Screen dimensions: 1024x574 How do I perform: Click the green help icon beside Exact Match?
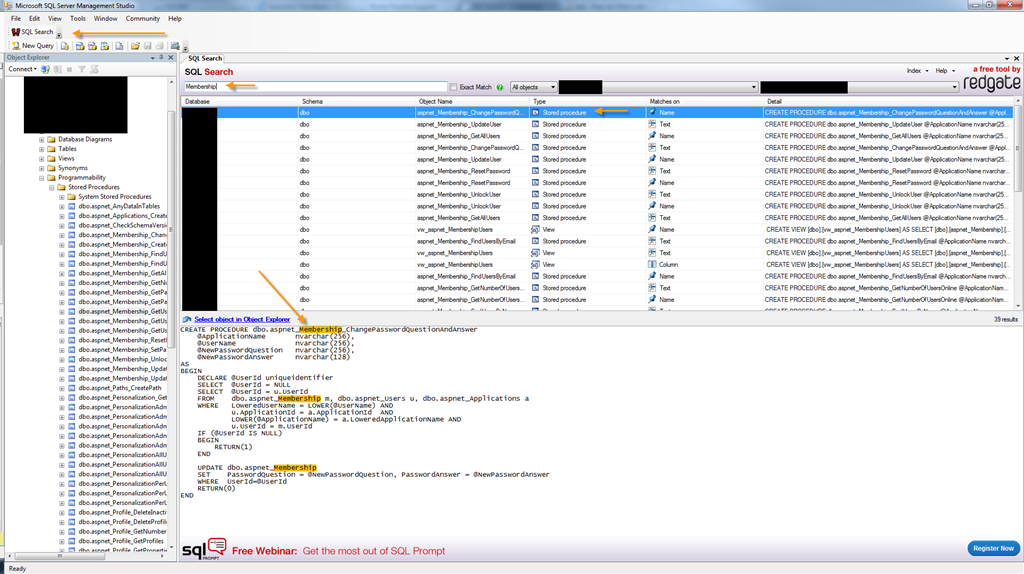[x=500, y=87]
